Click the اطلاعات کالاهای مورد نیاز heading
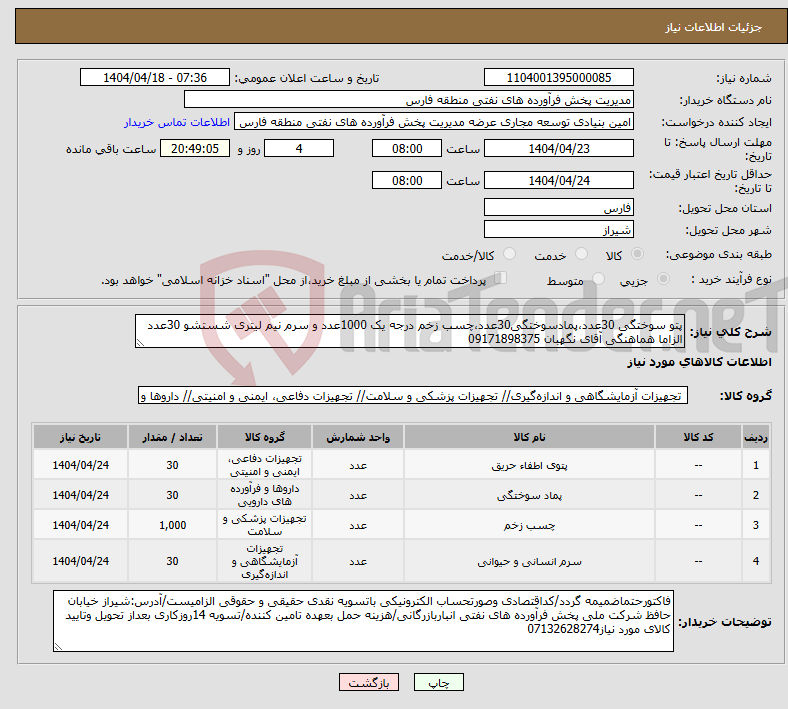788x709 pixels. point(699,362)
